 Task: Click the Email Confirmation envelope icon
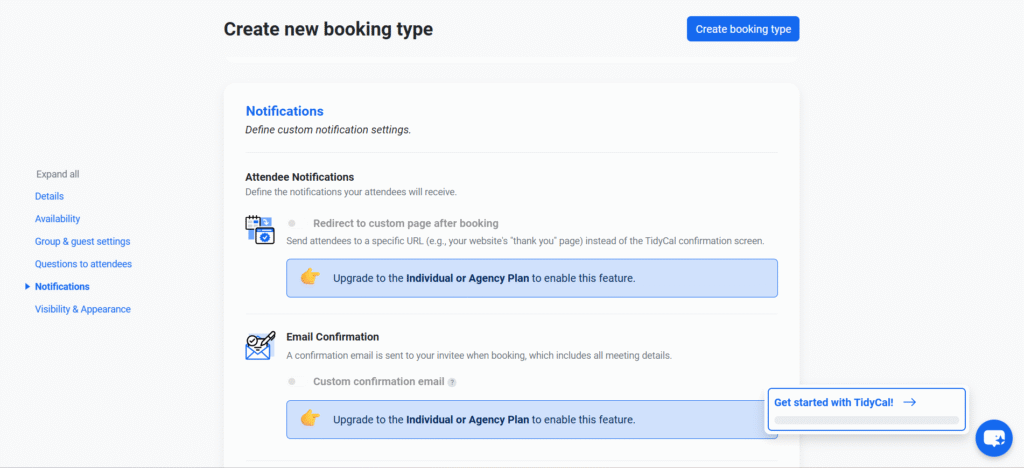[x=259, y=346]
